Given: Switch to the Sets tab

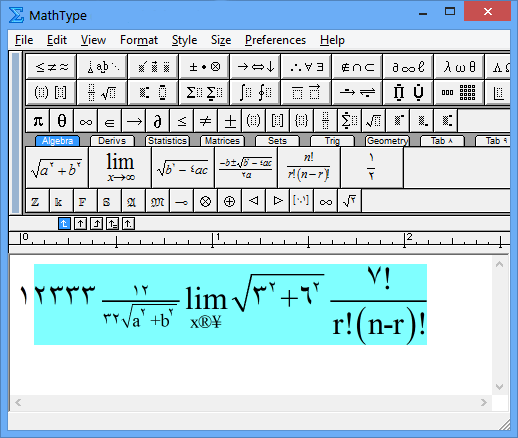Looking at the screenshot, I should tap(277, 141).
